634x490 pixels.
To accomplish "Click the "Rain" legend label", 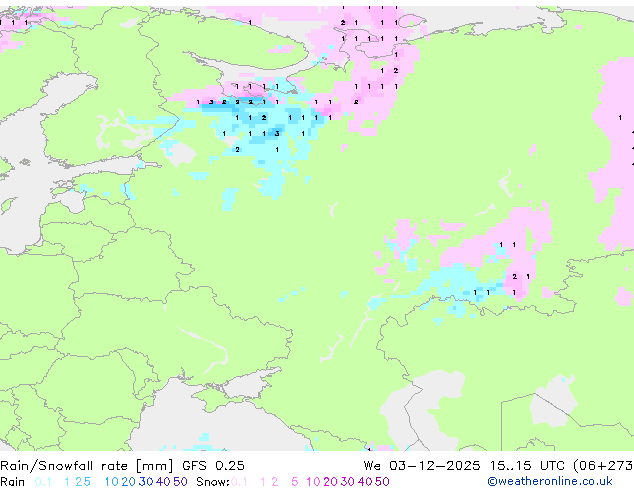I will 13,482.
